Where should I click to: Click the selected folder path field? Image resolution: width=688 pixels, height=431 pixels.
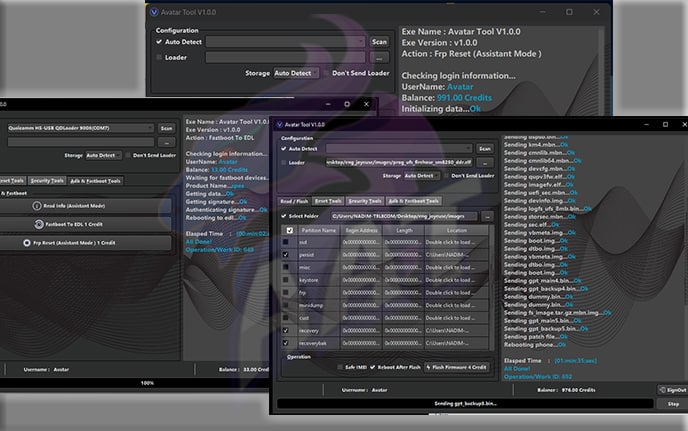pyautogui.click(x=404, y=216)
